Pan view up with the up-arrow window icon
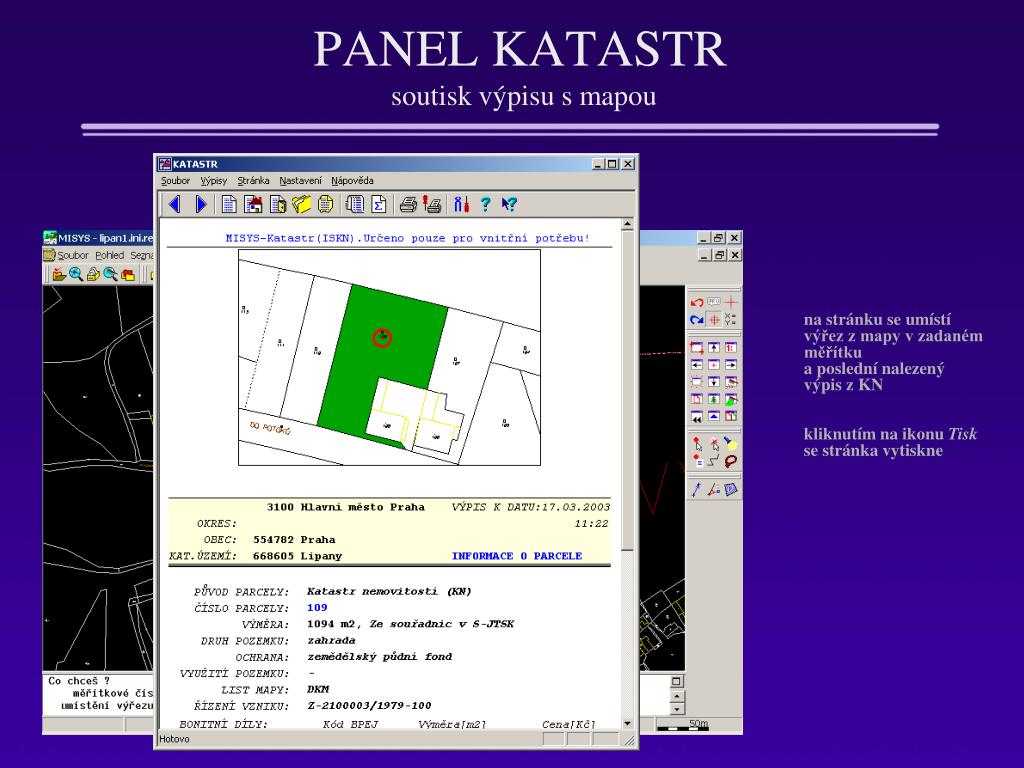The image size is (1024, 768). pos(714,348)
